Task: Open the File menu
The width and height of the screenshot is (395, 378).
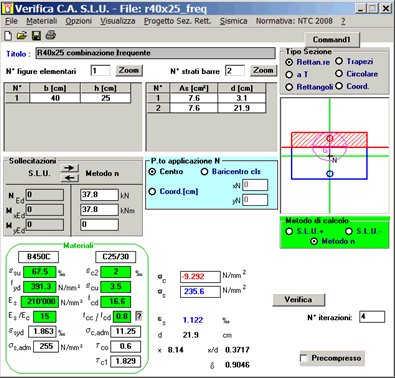Action: tap(11, 21)
